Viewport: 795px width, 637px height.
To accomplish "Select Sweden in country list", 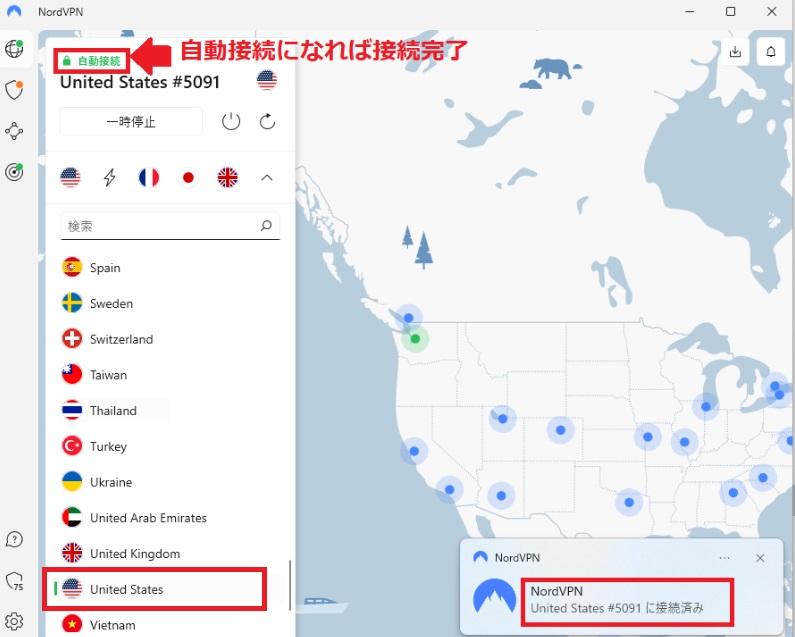I will click(170, 303).
